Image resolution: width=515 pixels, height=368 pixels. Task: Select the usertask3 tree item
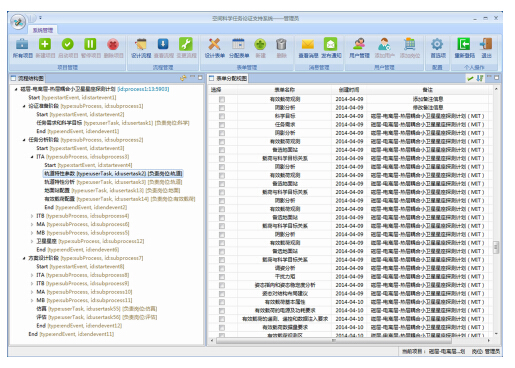[113, 182]
